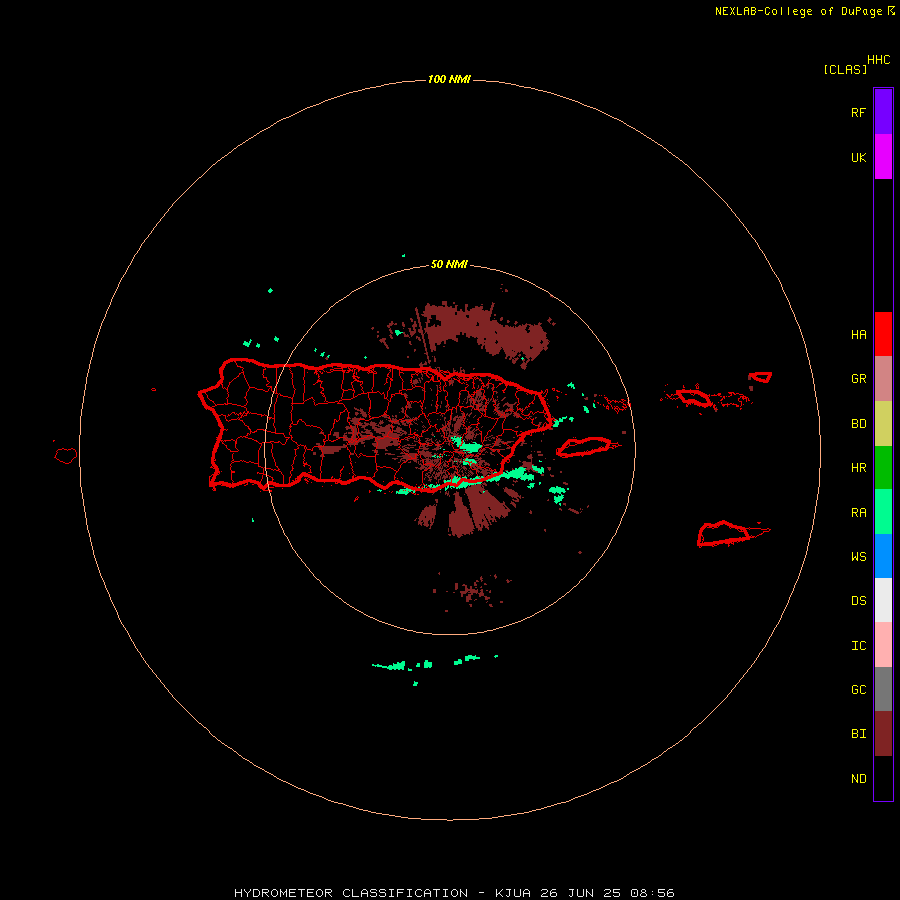Click the IC legend label
The width and height of the screenshot is (900, 900).
(x=858, y=646)
